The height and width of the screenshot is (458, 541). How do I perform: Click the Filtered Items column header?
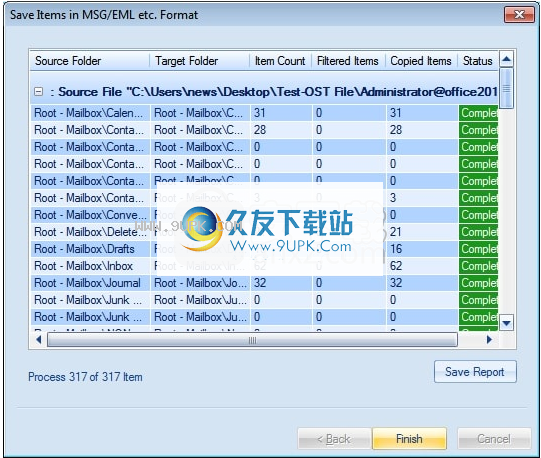348,61
